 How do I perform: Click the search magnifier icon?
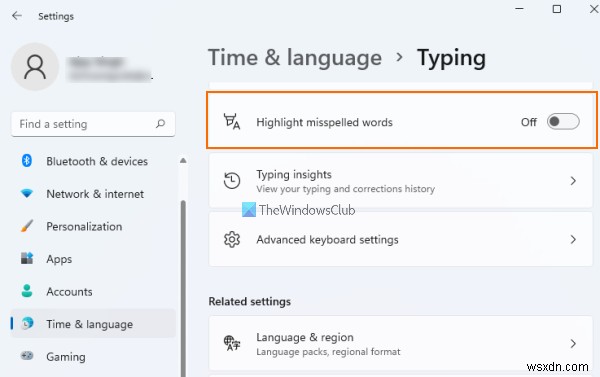pos(161,124)
